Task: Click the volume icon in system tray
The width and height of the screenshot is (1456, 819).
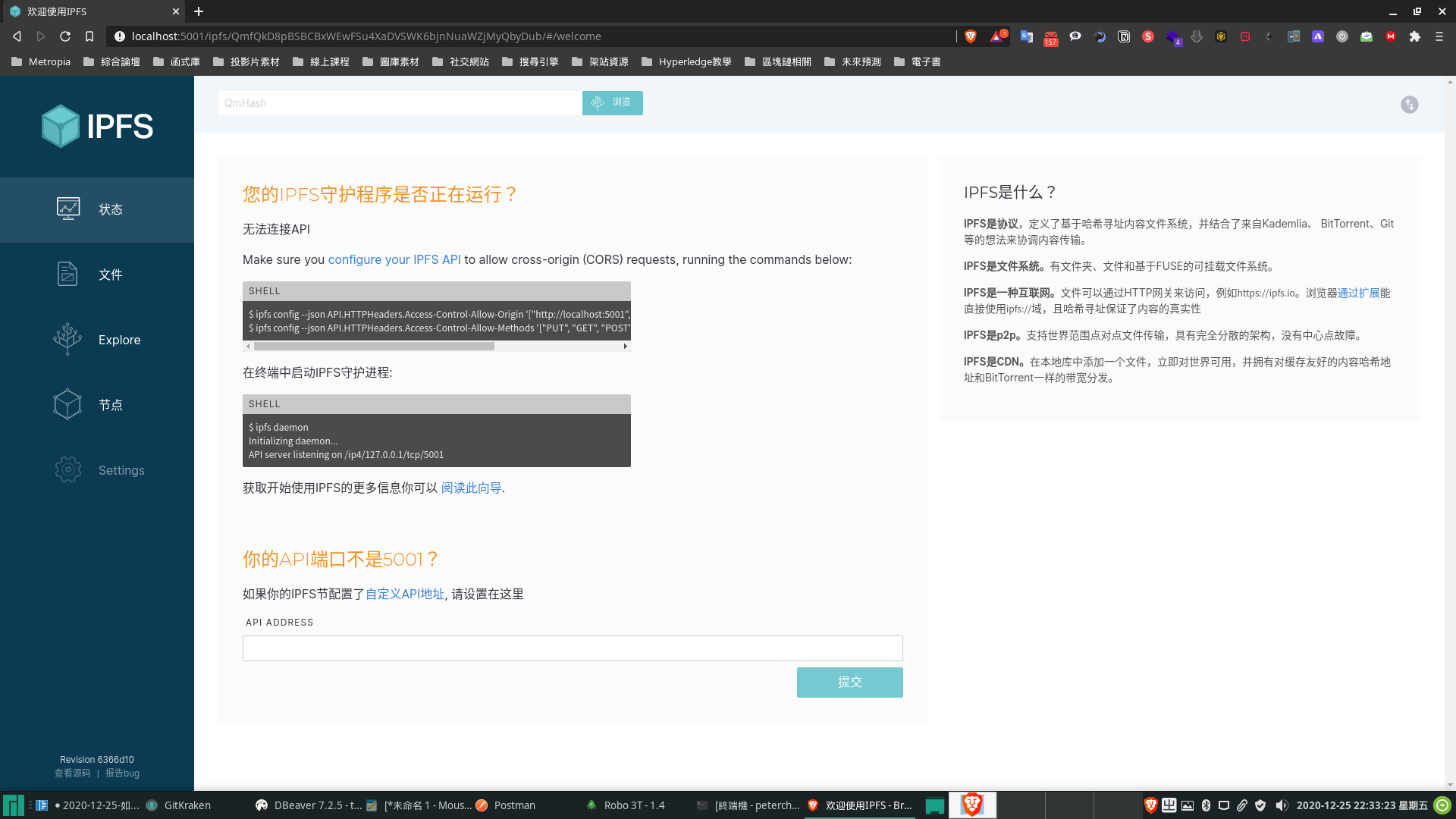Action: 1281,805
